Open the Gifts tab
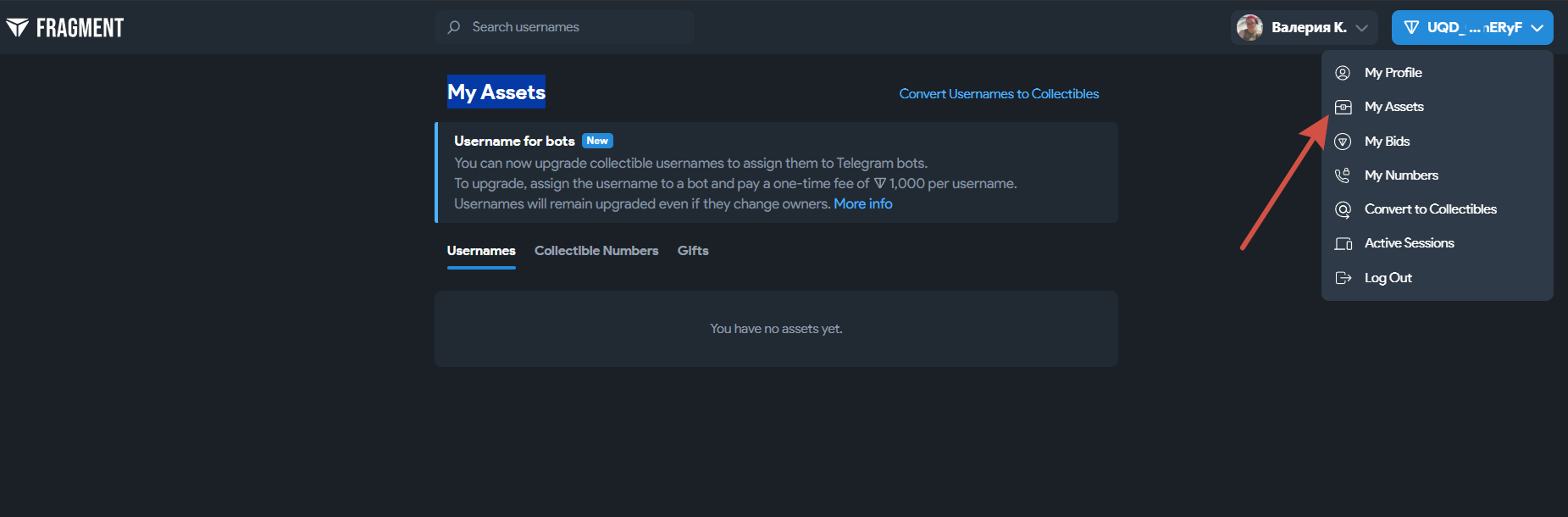This screenshot has width=1568, height=517. click(x=693, y=251)
